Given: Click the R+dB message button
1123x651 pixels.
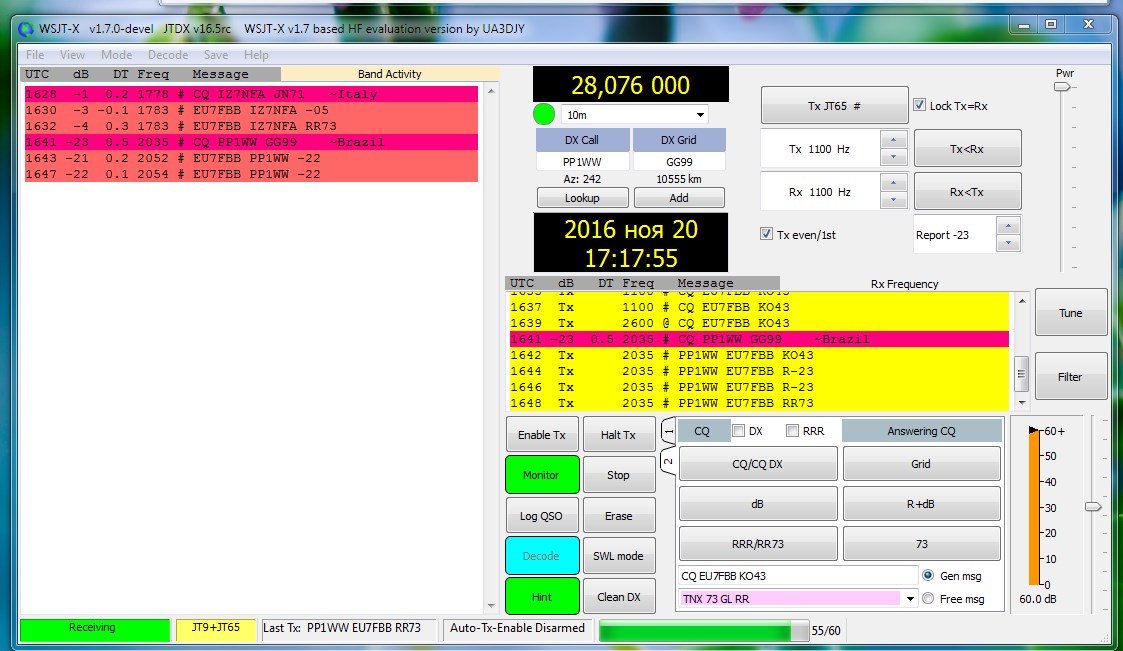Looking at the screenshot, I should coord(921,504).
